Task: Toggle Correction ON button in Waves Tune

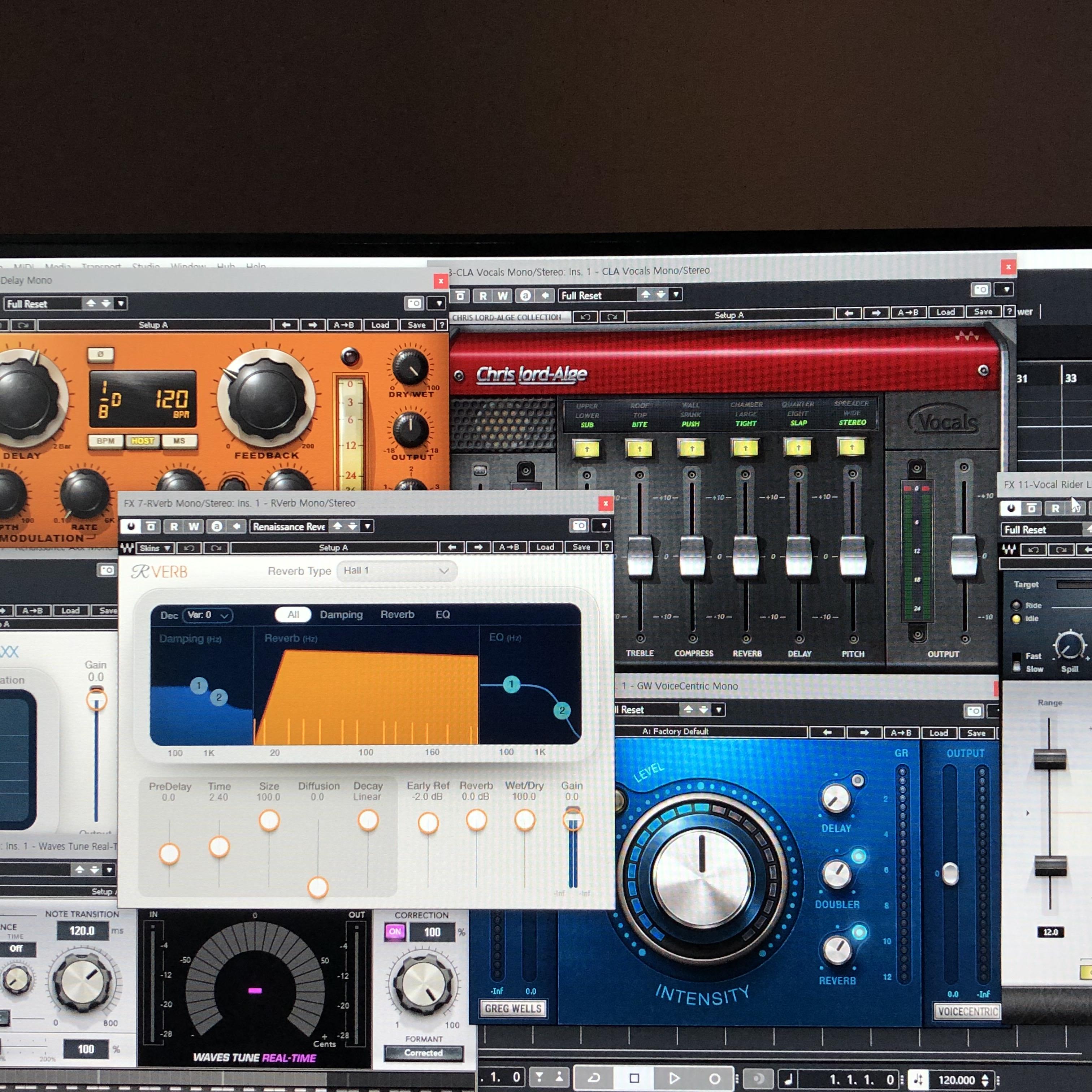Action: 395,931
